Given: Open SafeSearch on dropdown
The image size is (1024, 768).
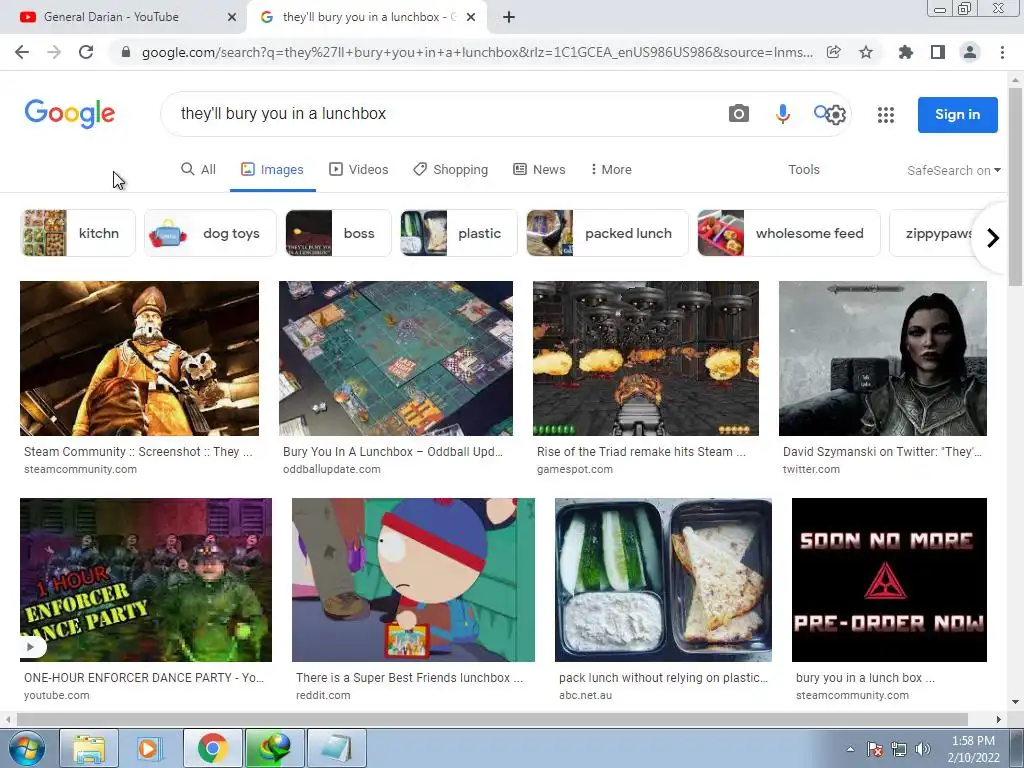Looking at the screenshot, I should [953, 170].
